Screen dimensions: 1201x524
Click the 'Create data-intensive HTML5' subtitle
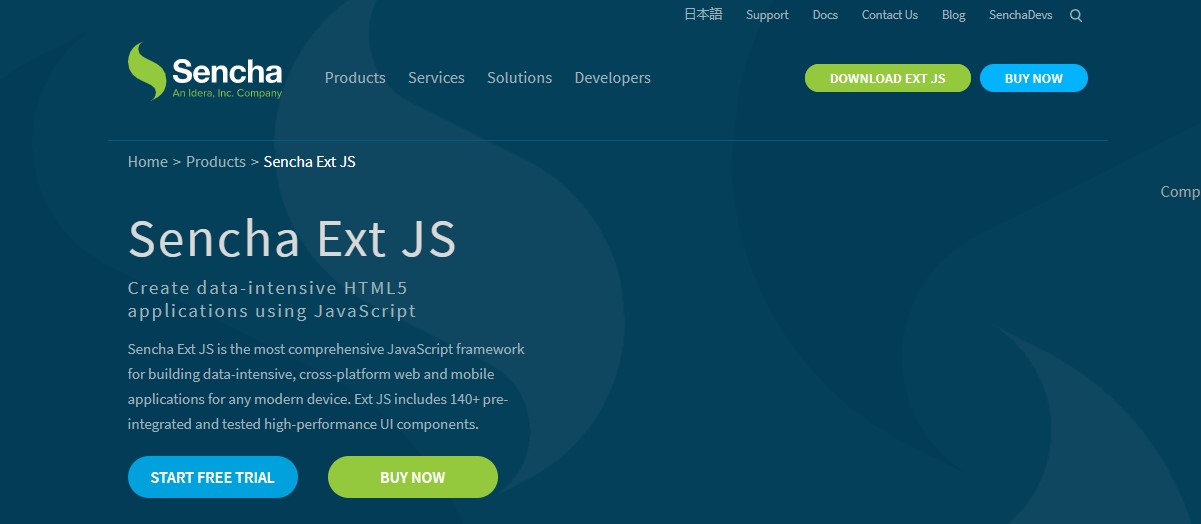coord(272,299)
